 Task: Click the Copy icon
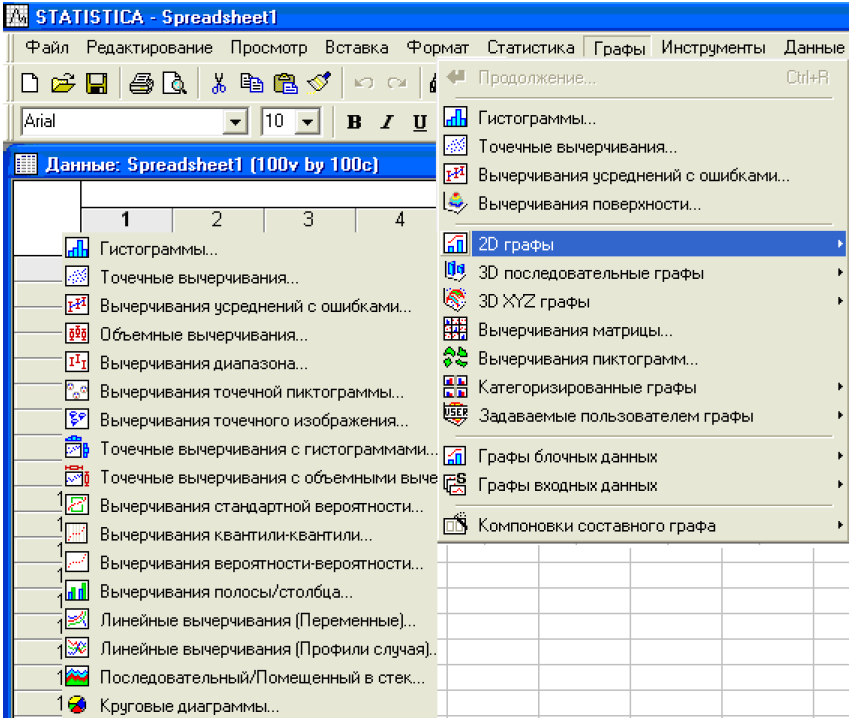pyautogui.click(x=252, y=84)
